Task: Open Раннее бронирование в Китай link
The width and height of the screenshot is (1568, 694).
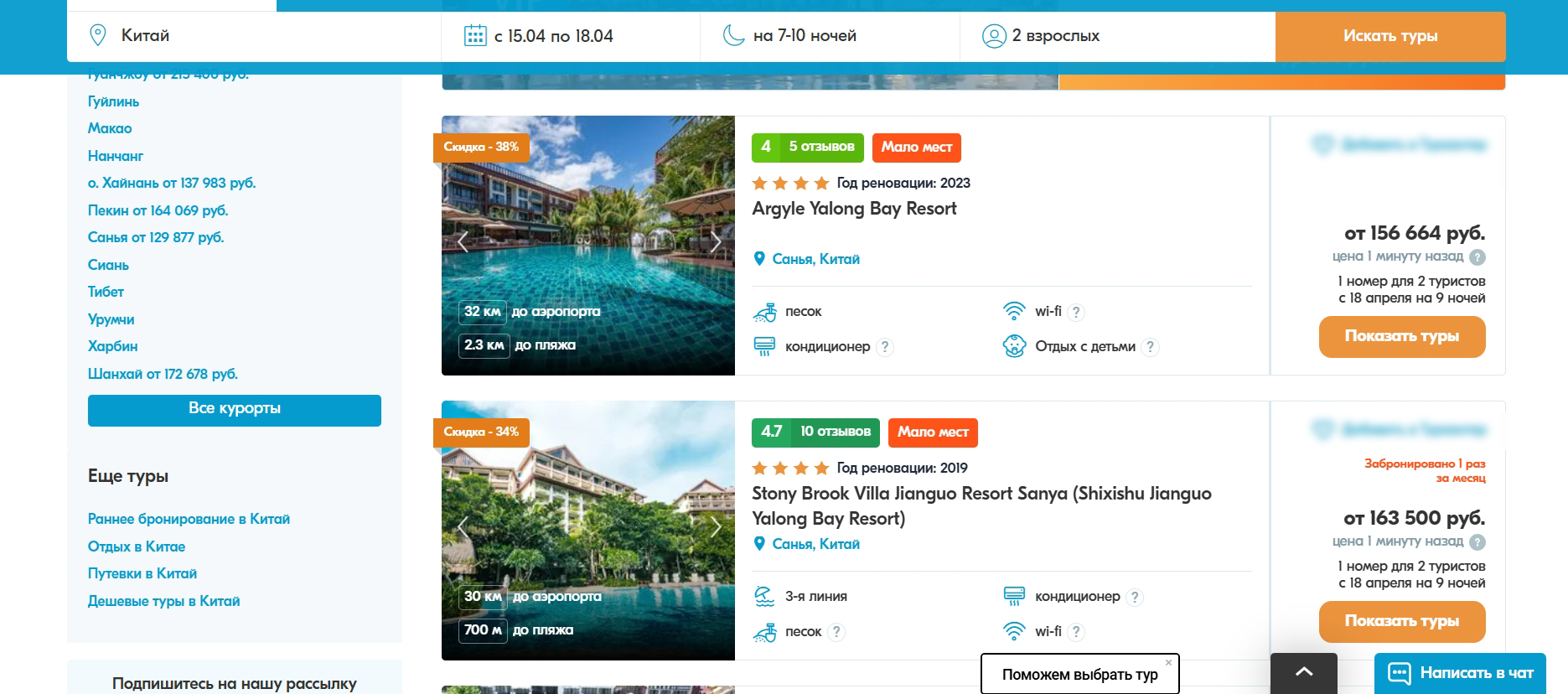Action: pyautogui.click(x=189, y=519)
